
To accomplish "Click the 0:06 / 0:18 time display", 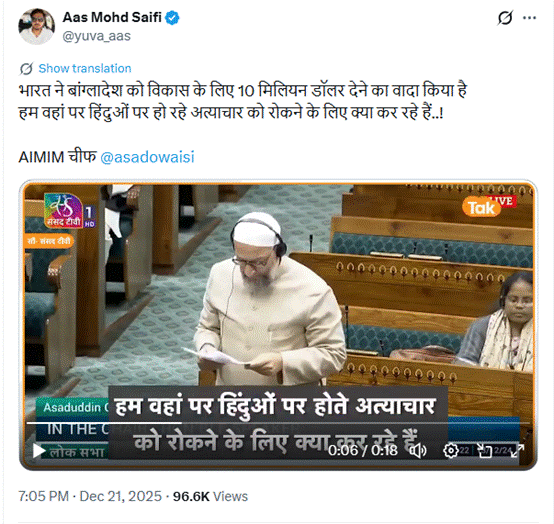I will (x=363, y=451).
